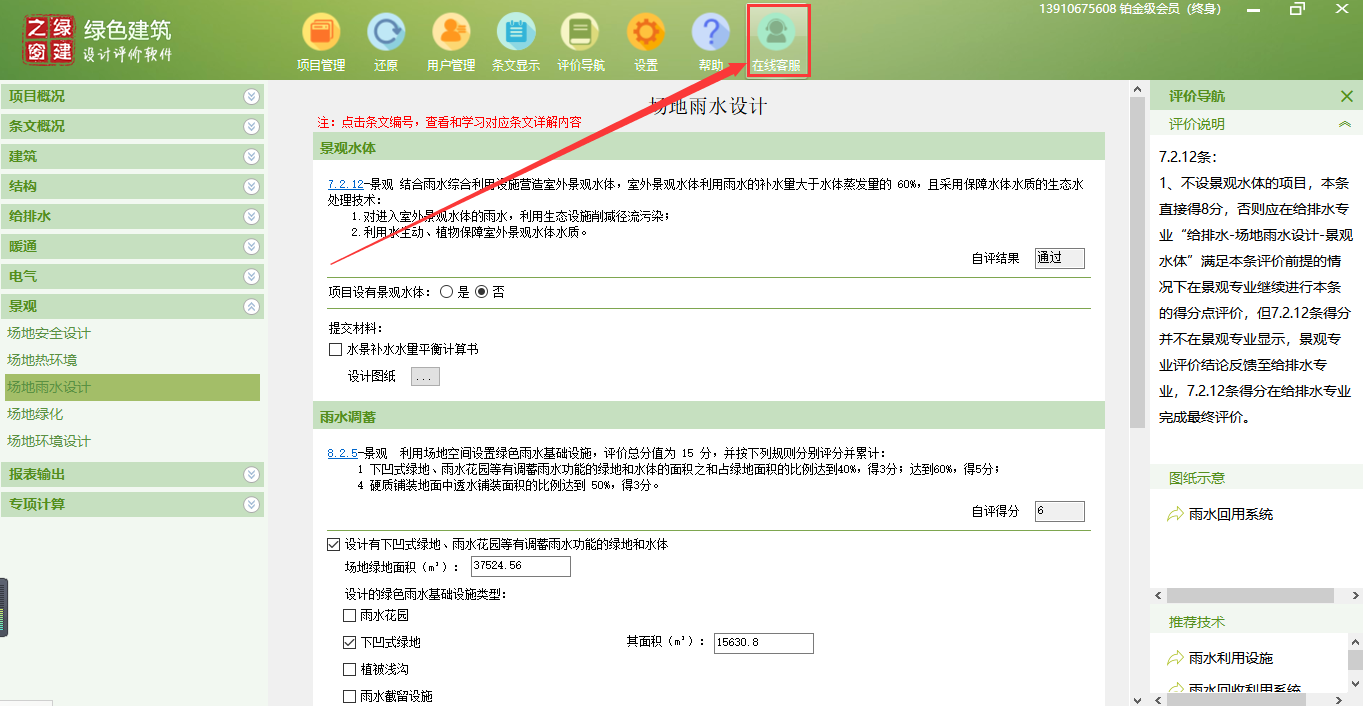Tick the 植被浅沟 checkbox
The image size is (1363, 706).
(349, 669)
